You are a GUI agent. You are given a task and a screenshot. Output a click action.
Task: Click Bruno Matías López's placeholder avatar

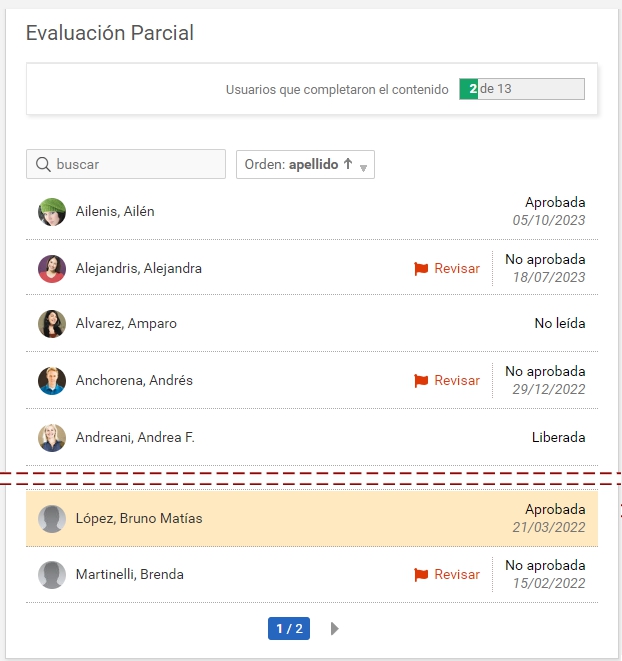tap(52, 519)
